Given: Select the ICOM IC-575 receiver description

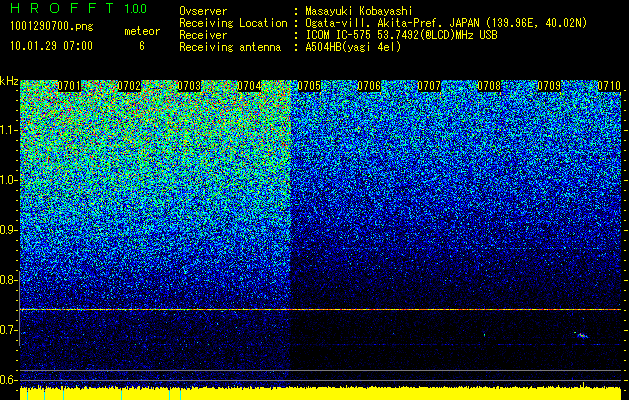Looking at the screenshot, I should 401,35.
